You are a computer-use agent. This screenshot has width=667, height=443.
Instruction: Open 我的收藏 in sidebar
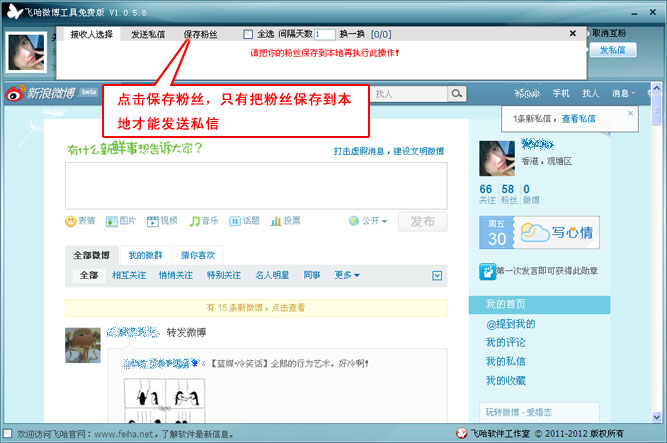click(506, 380)
